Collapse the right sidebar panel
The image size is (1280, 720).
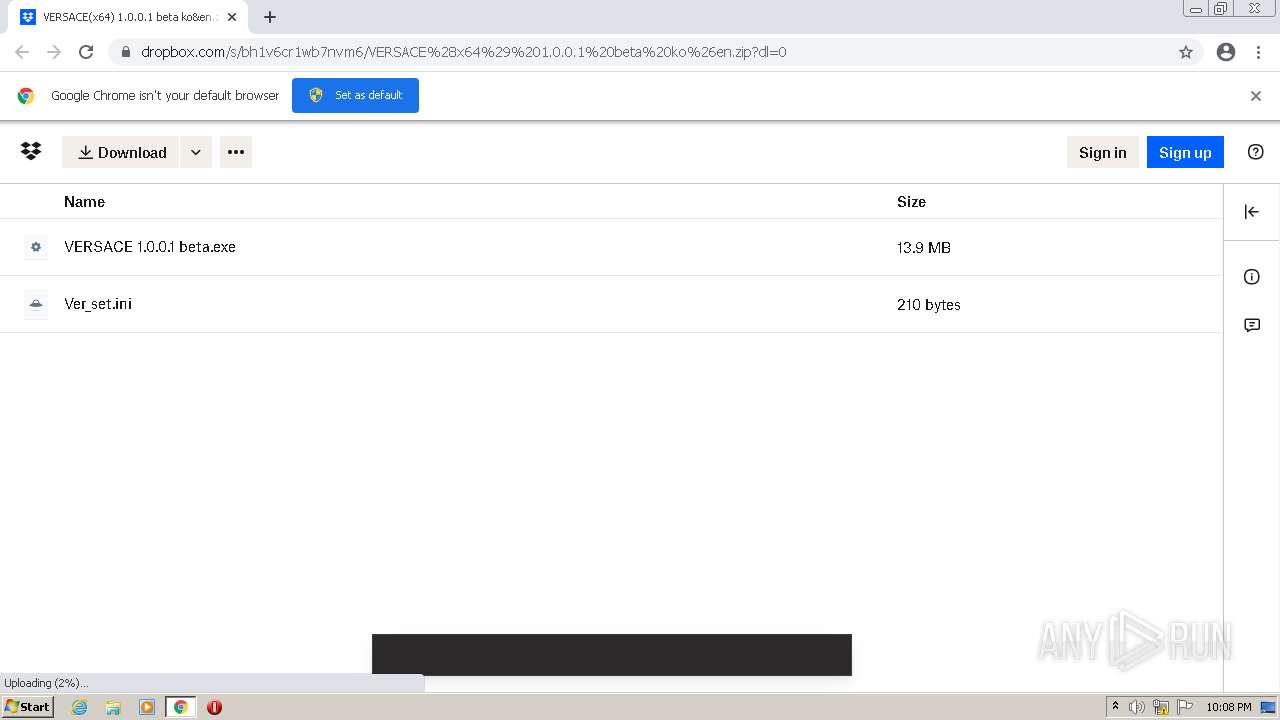point(1251,211)
